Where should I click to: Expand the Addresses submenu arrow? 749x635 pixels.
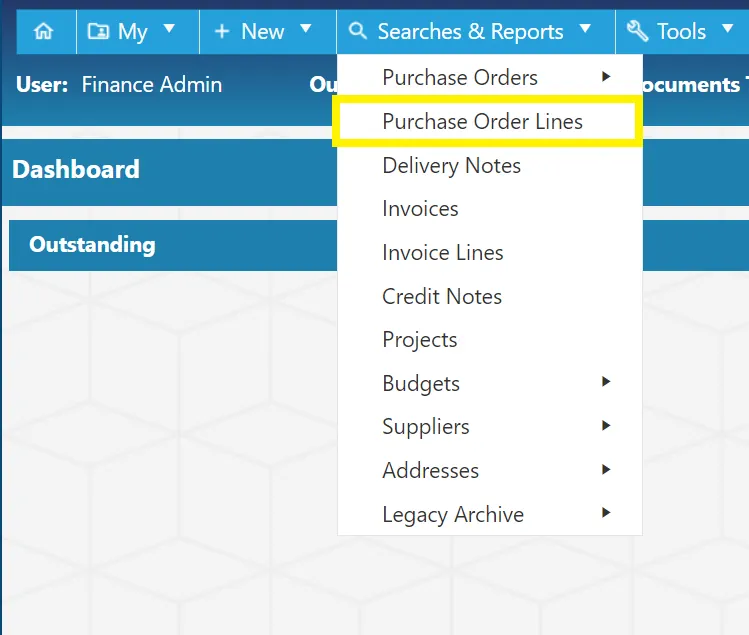click(x=606, y=469)
